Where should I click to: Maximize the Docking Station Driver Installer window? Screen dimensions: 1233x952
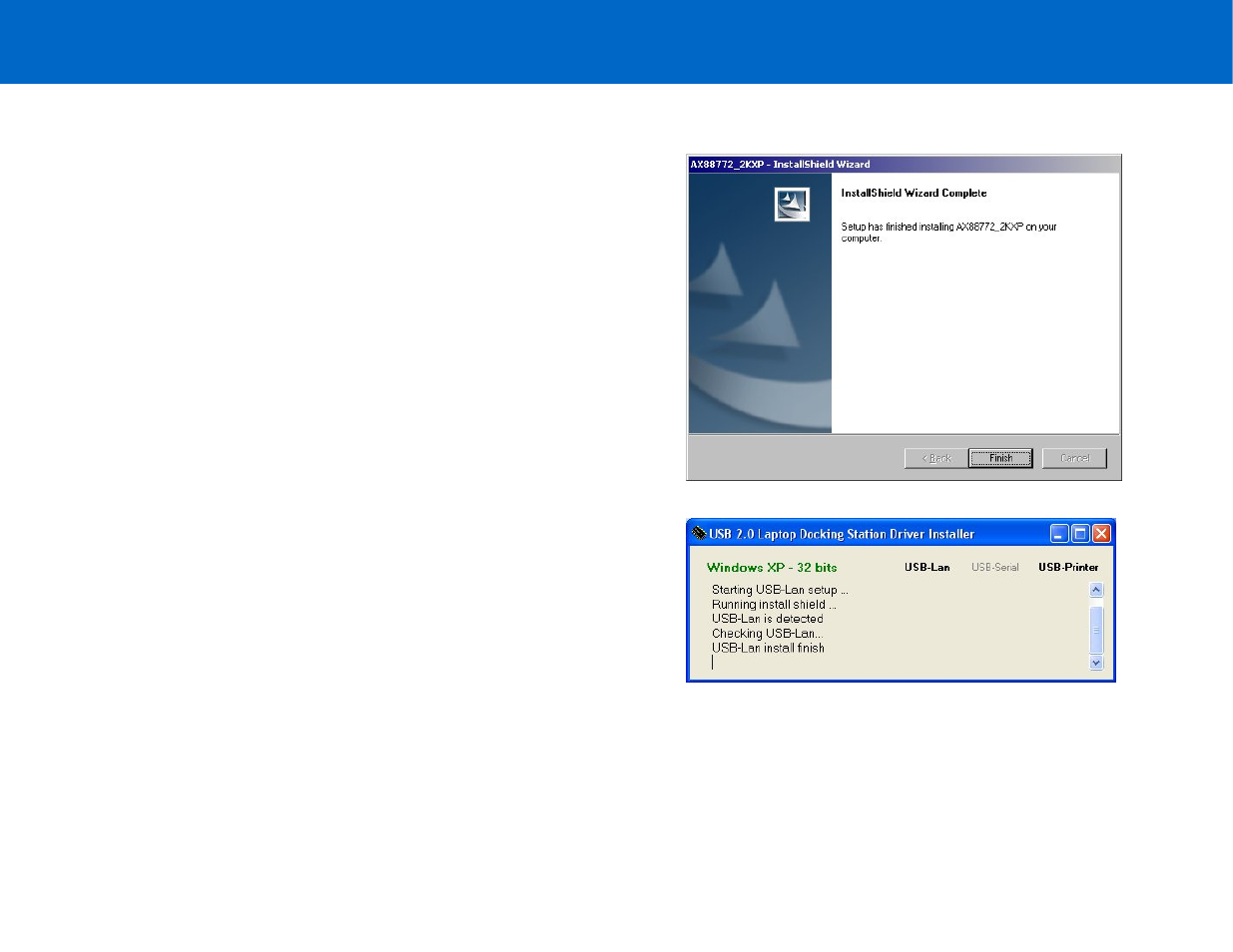tap(1080, 534)
